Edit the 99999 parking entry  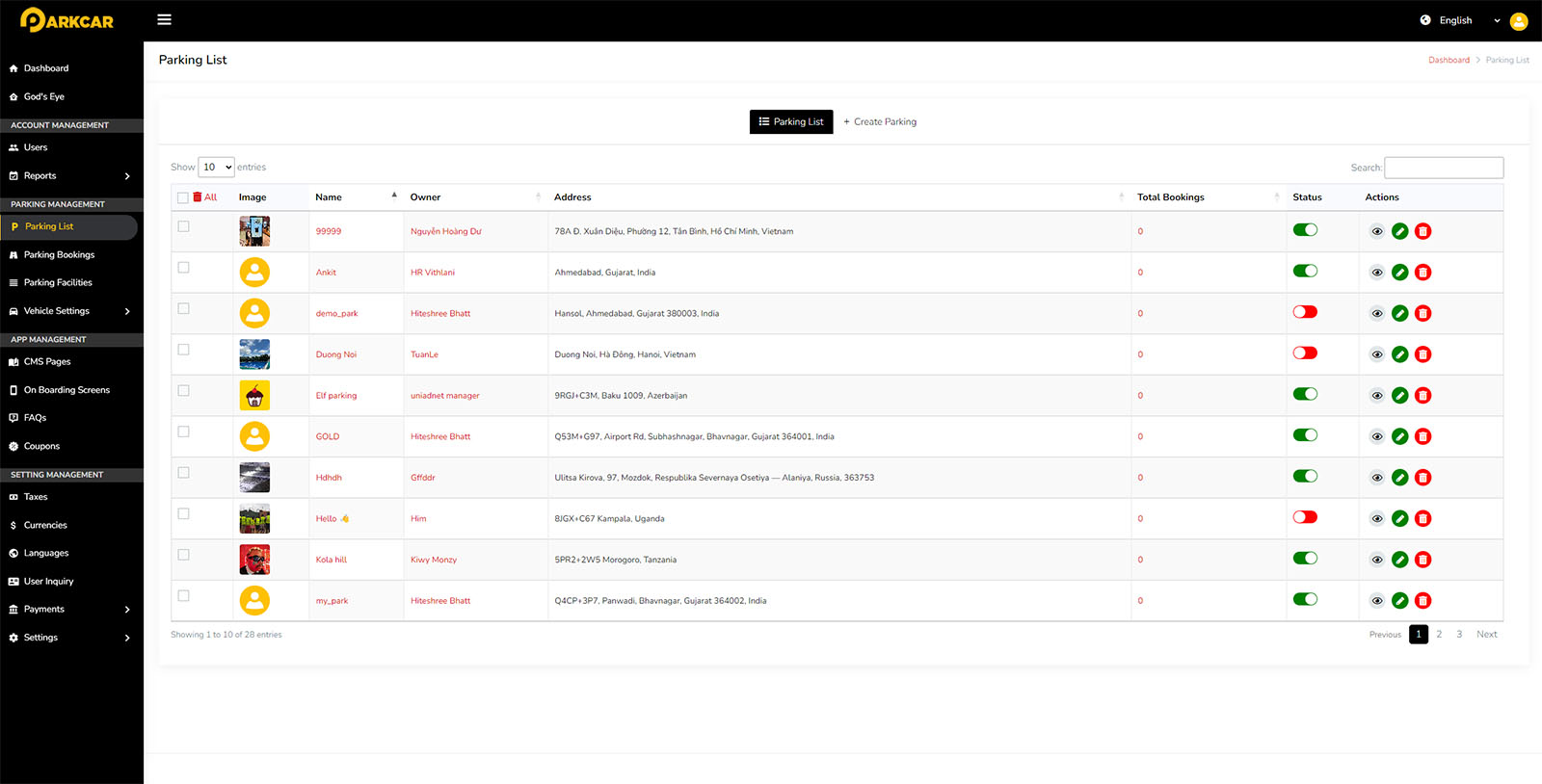(x=1400, y=231)
